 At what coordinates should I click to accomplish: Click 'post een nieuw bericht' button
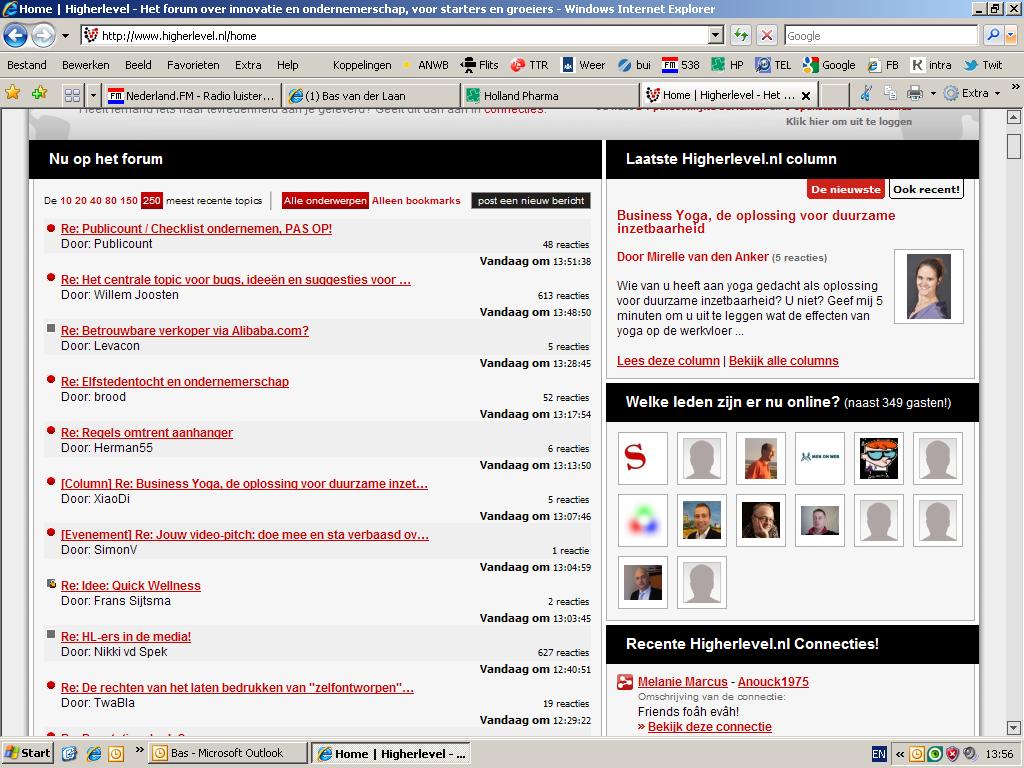[x=530, y=201]
